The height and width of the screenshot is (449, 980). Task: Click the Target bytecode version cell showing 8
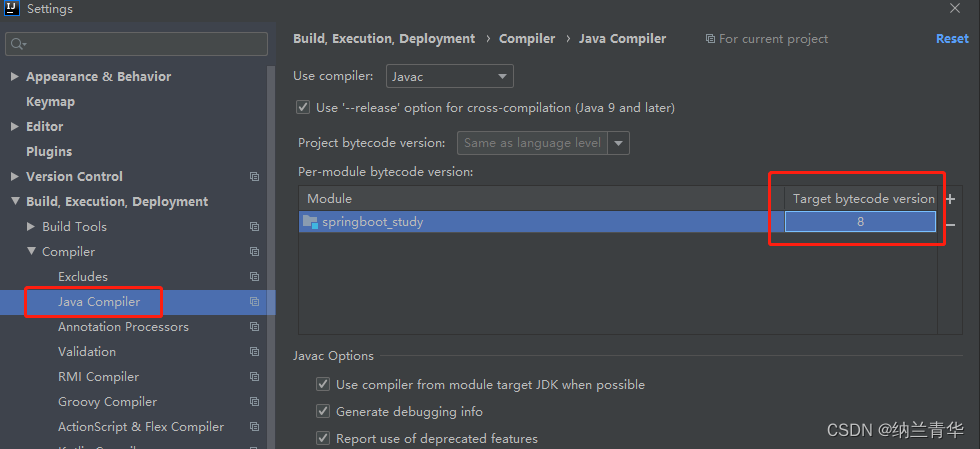coord(861,221)
